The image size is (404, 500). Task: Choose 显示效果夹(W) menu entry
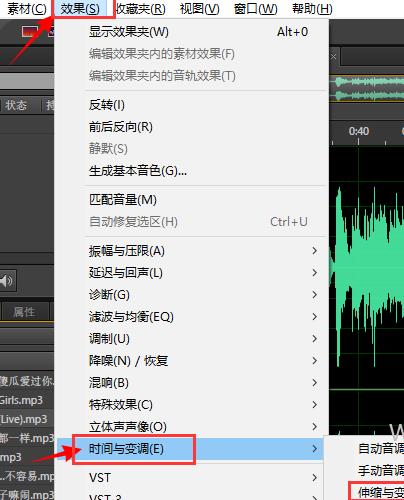192,32
